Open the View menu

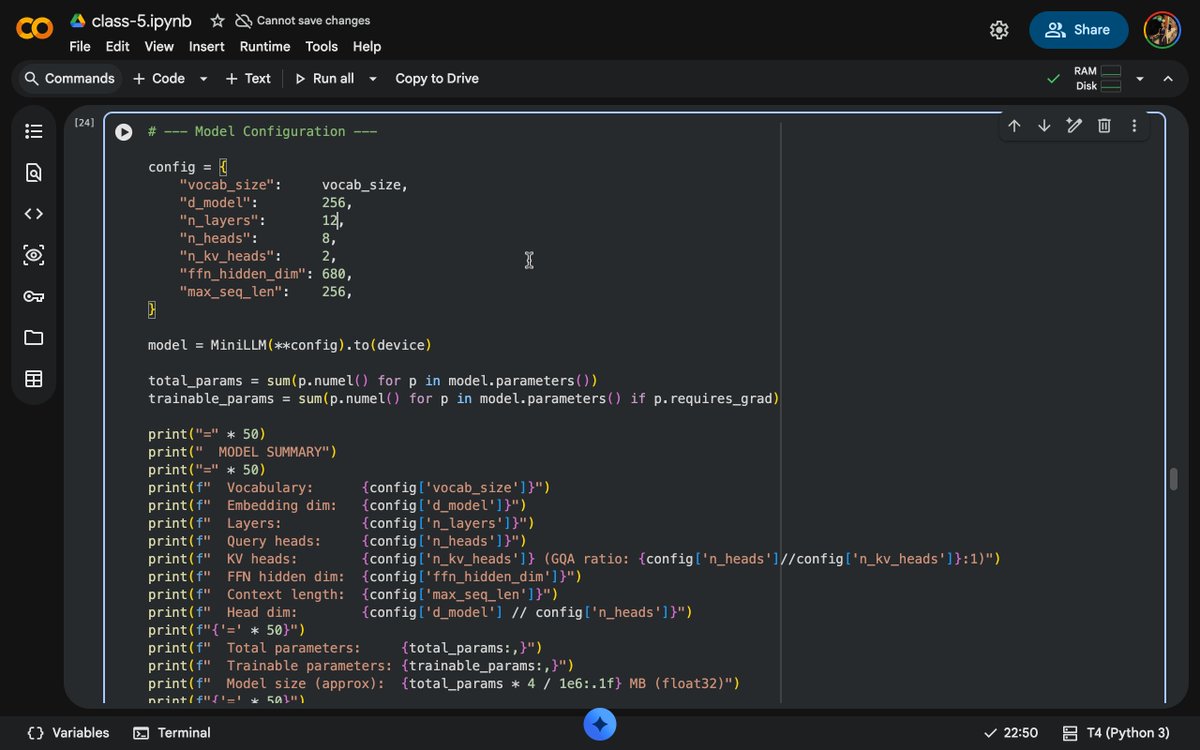coord(159,46)
